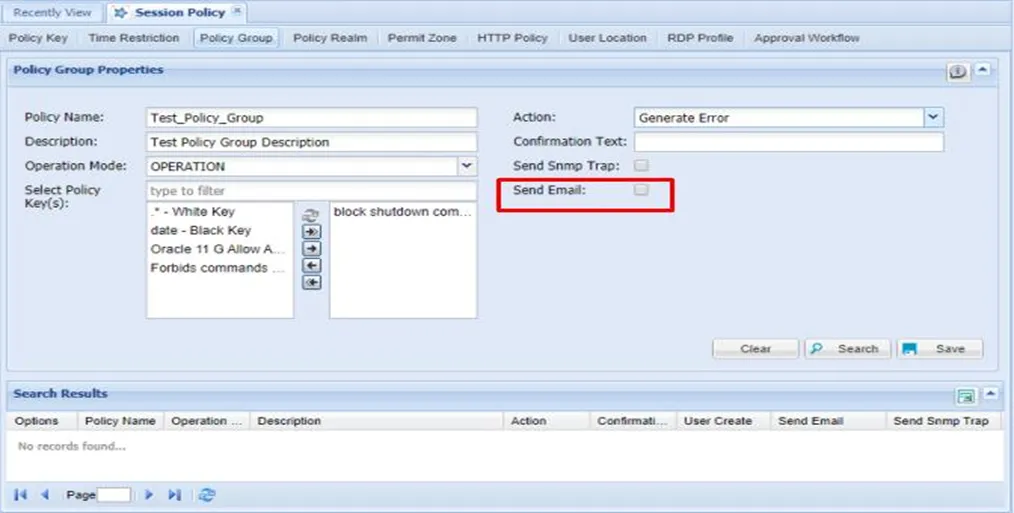The height and width of the screenshot is (513, 1014).
Task: Collapse the Policy Group Properties panel
Action: [982, 70]
